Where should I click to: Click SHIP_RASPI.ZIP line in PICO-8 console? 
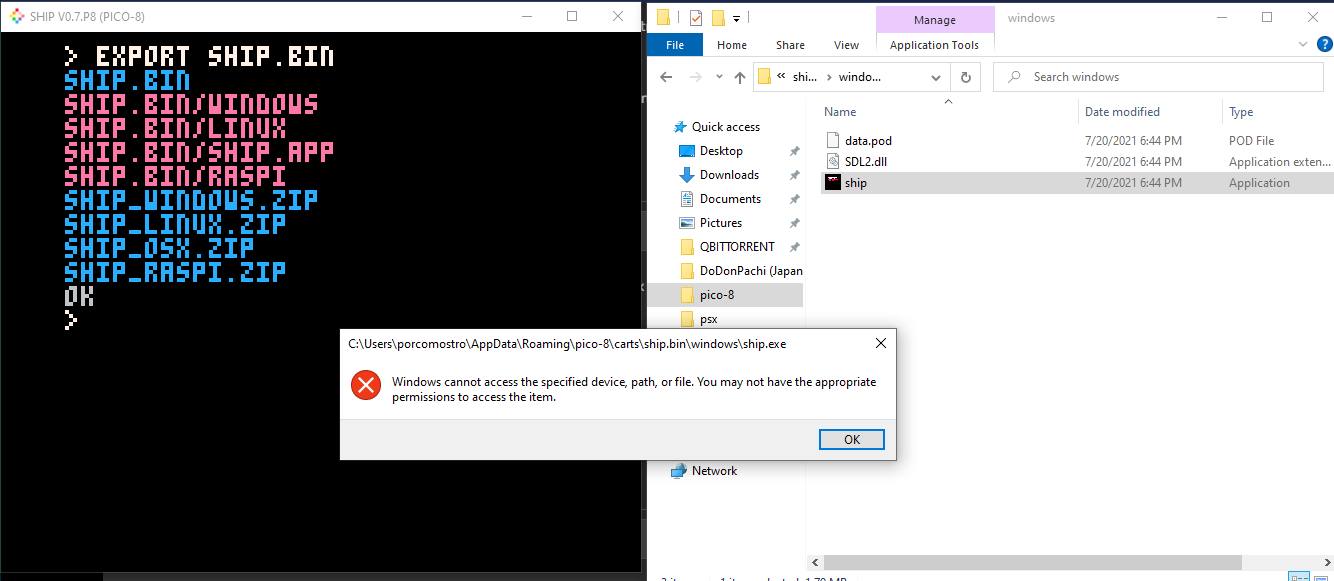click(x=175, y=272)
